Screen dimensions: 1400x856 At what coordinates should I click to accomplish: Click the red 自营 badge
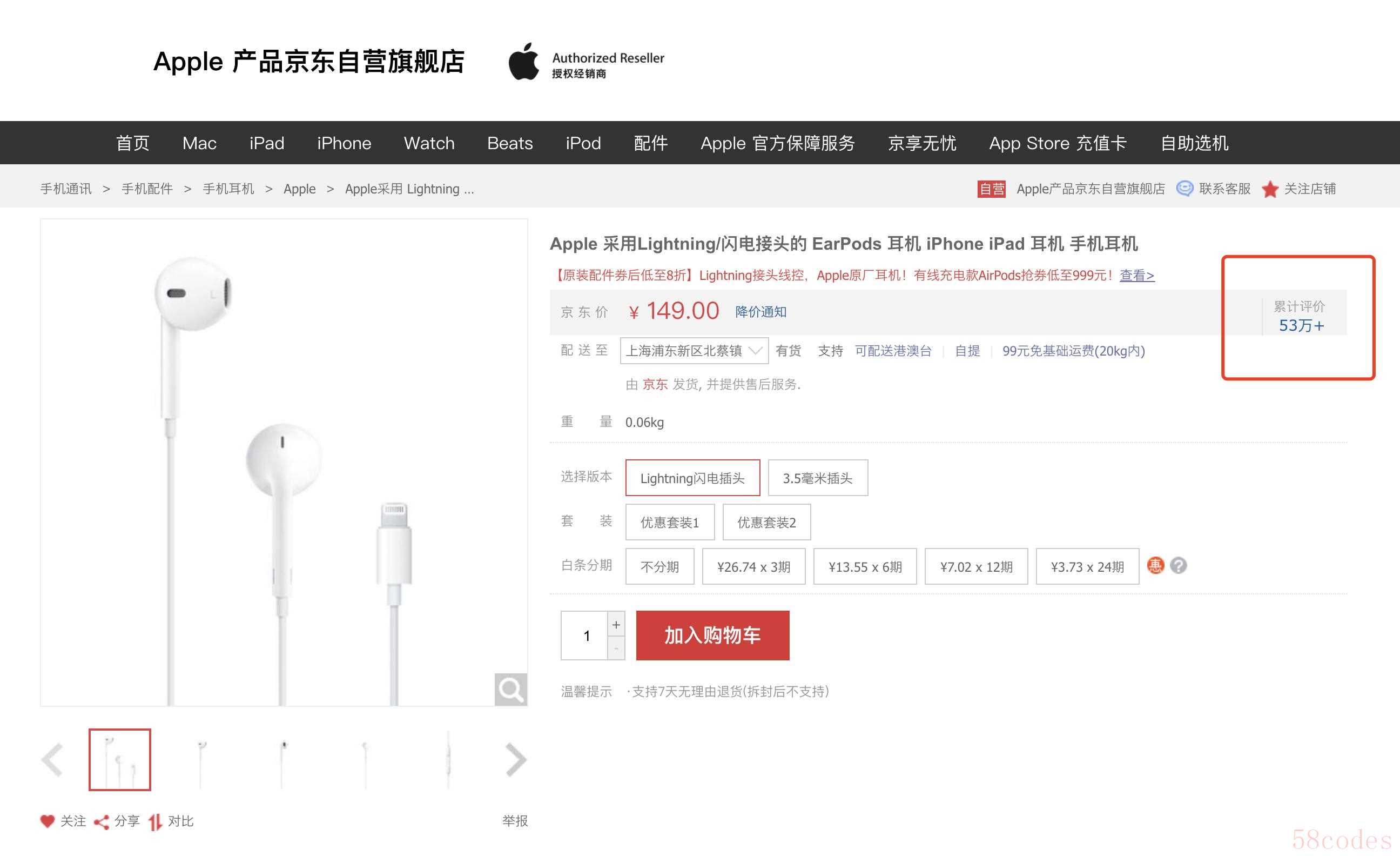pyautogui.click(x=992, y=189)
